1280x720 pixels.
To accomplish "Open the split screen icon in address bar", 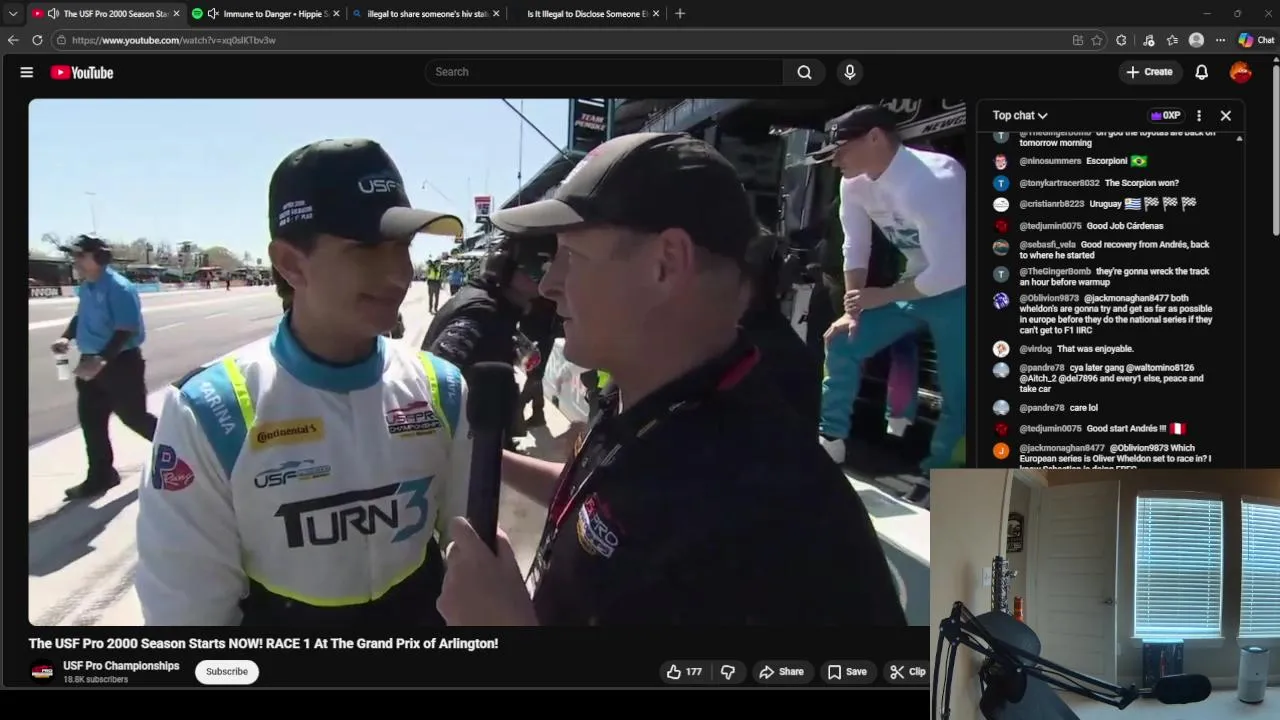I will coord(1077,40).
